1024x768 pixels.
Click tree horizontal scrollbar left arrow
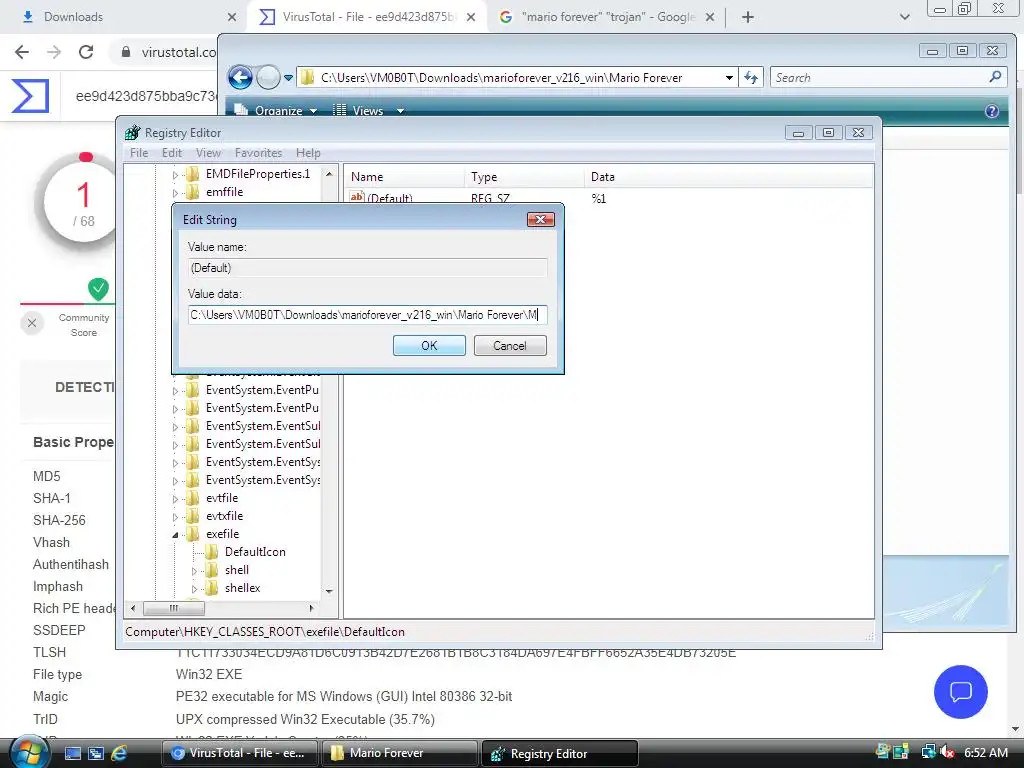(x=133, y=608)
